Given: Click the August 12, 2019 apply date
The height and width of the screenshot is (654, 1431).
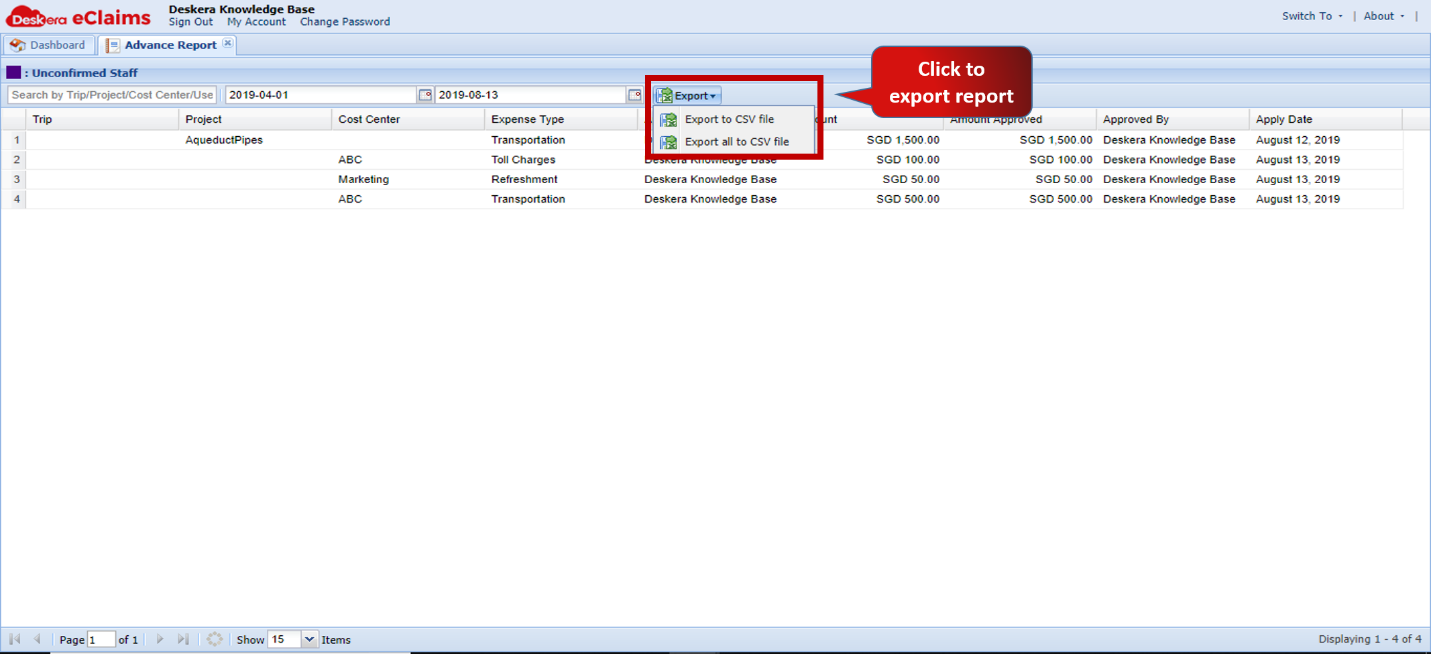Looking at the screenshot, I should coord(1298,140).
